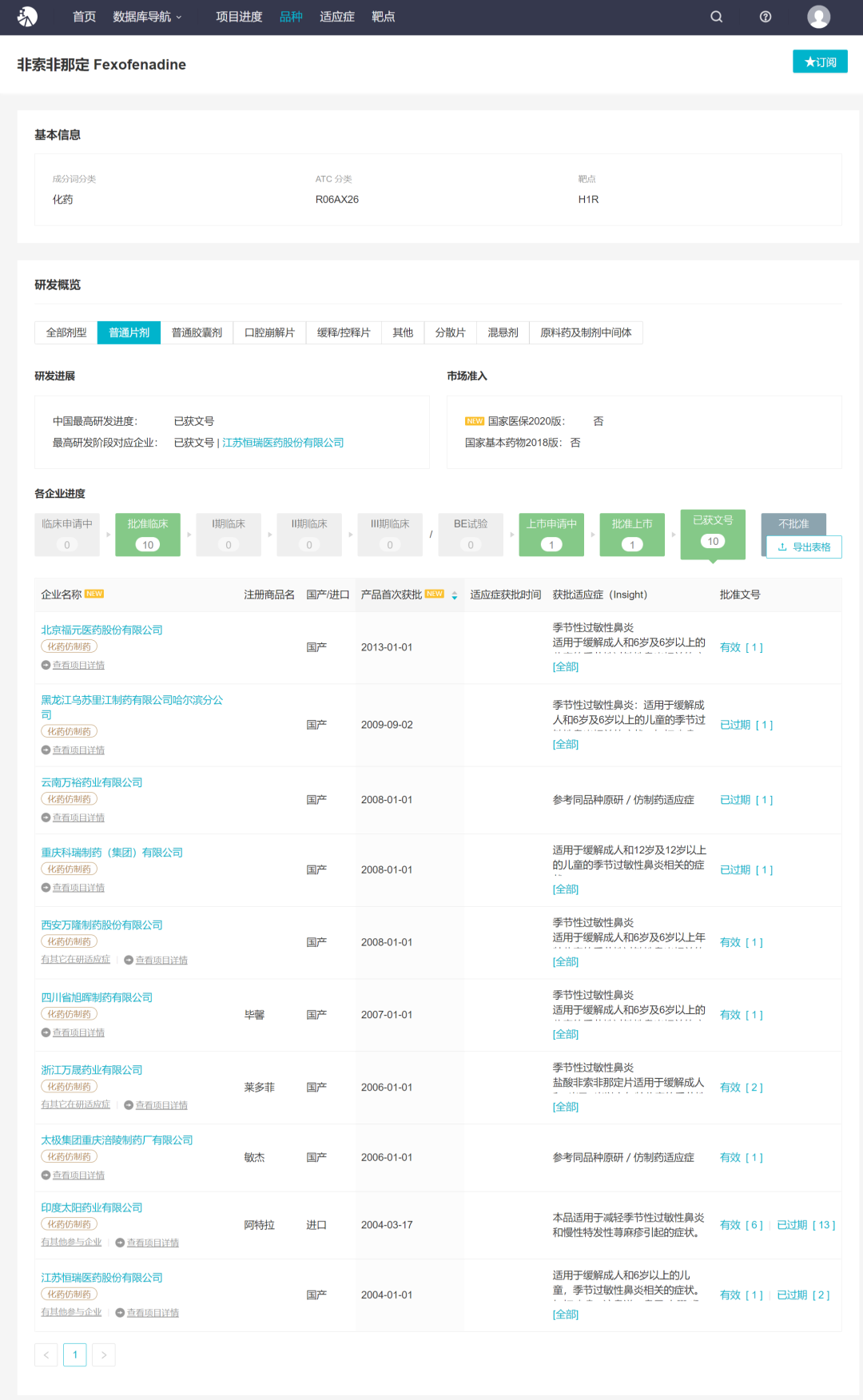Open 已过期 [ 13 ] approvals for 印度太阳药业

(x=806, y=1225)
